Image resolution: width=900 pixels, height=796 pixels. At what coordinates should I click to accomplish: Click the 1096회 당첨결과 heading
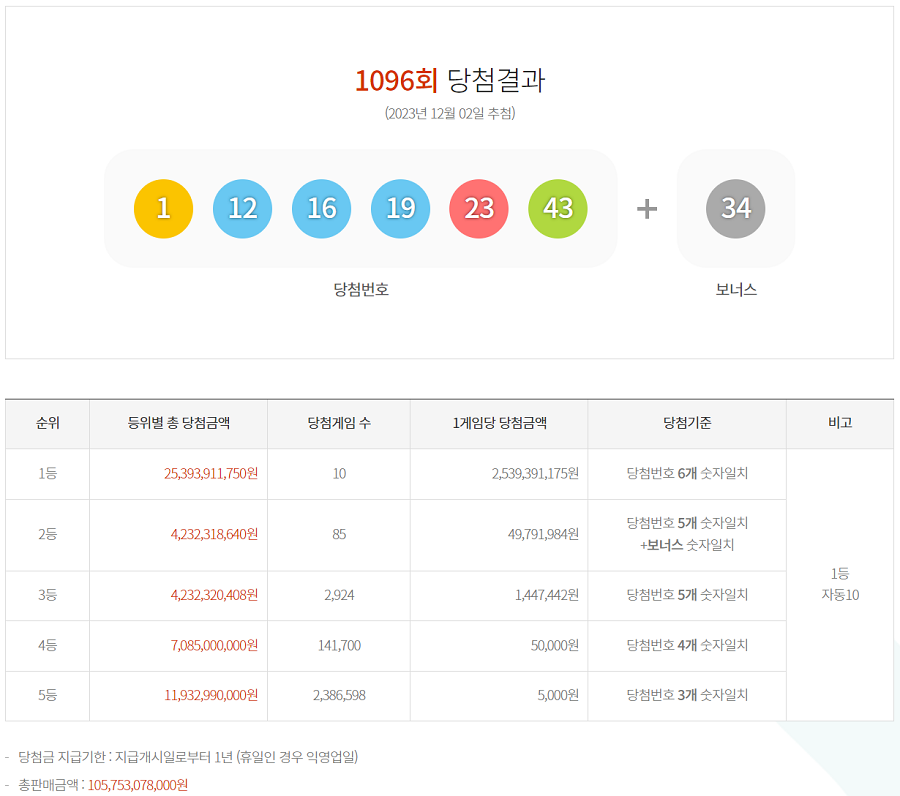[x=450, y=81]
